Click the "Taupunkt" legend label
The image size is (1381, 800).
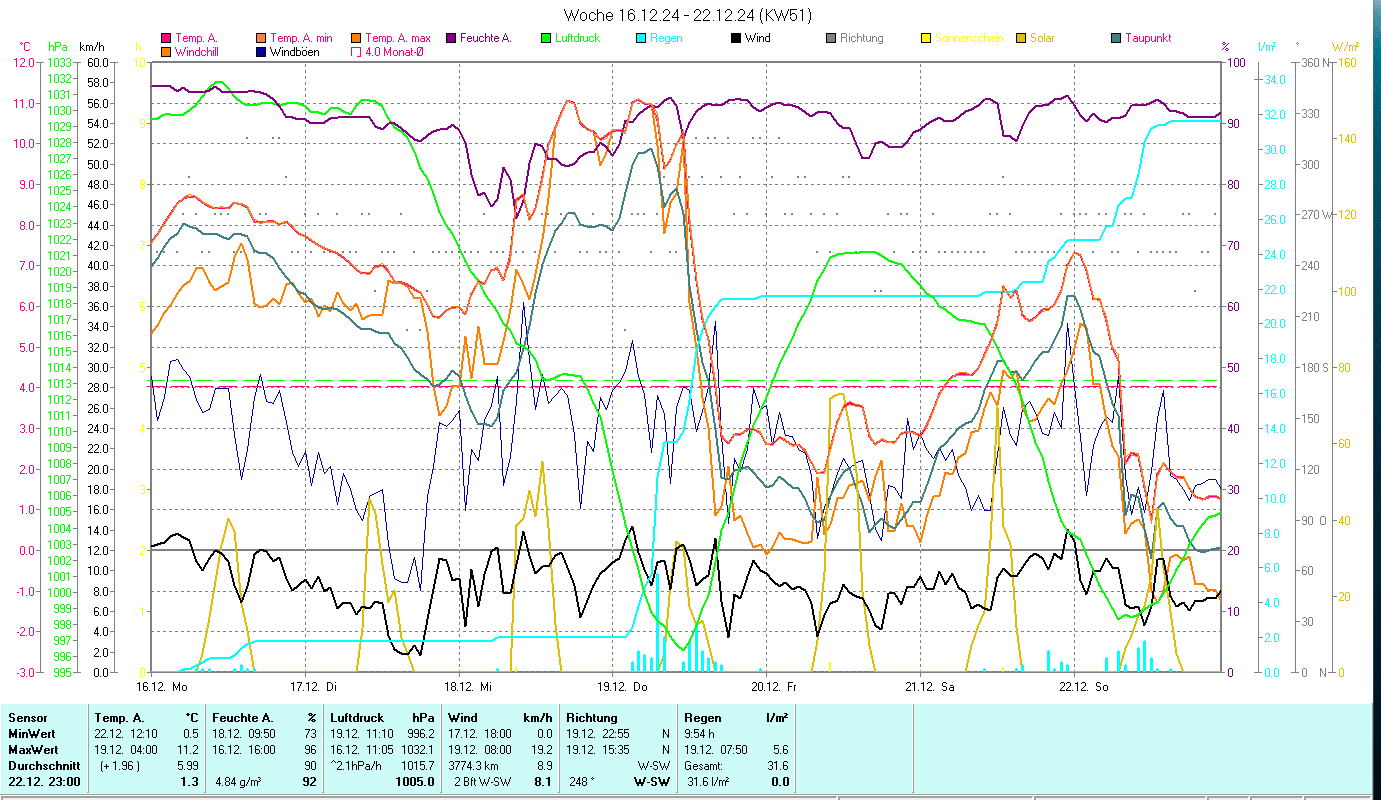[1148, 38]
